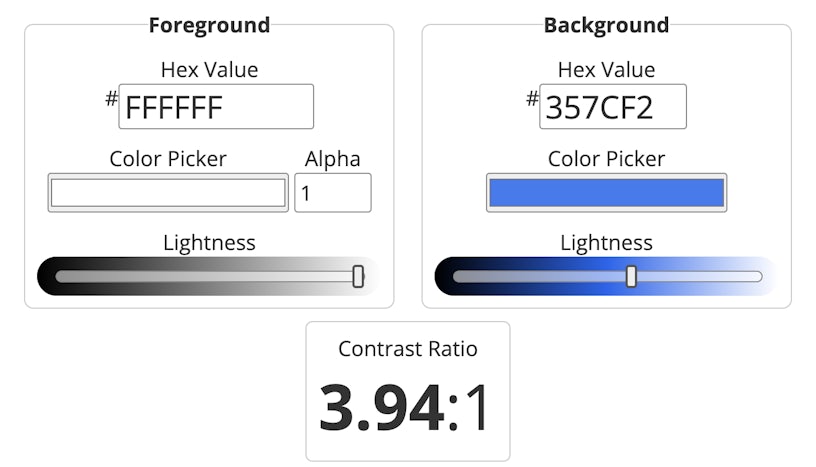Image resolution: width=816 pixels, height=467 pixels.
Task: Focus the Alpha value input box
Action: 333,193
